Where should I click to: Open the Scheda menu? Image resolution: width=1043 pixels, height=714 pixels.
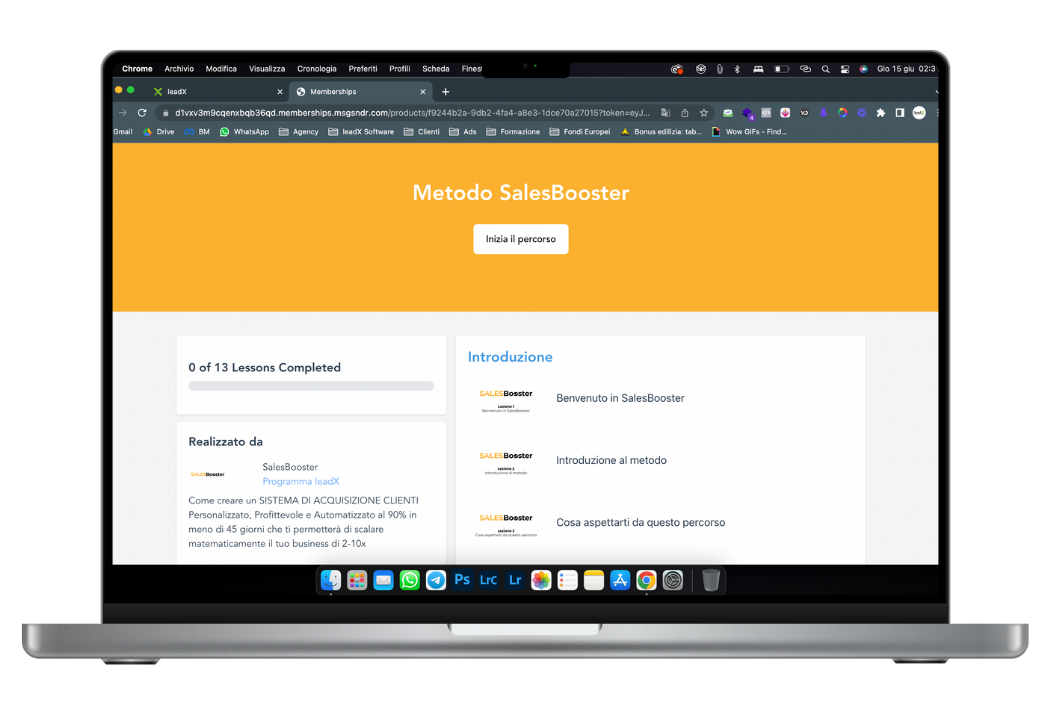coord(436,69)
